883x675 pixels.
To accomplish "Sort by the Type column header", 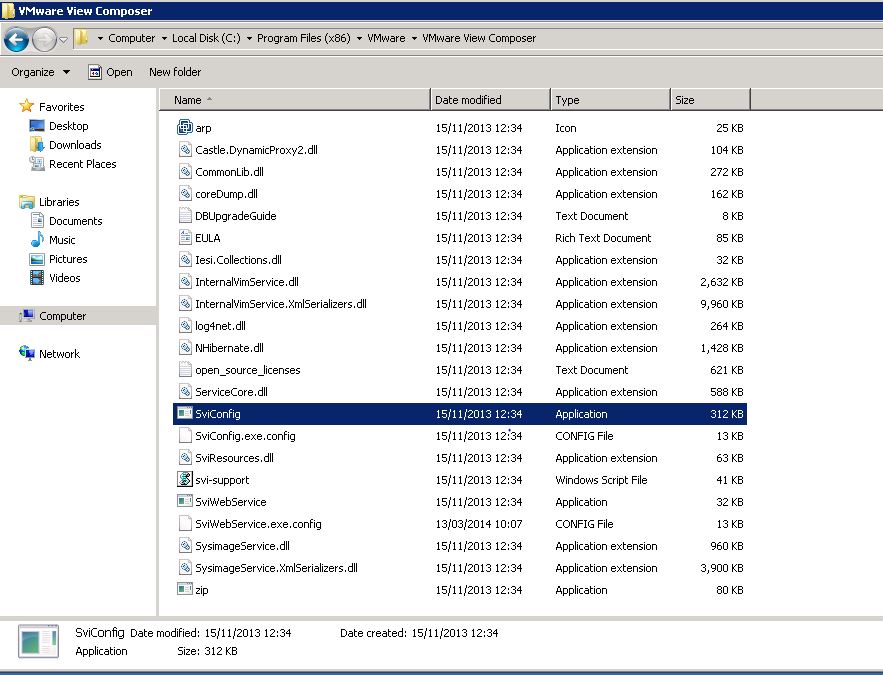I will click(610, 100).
